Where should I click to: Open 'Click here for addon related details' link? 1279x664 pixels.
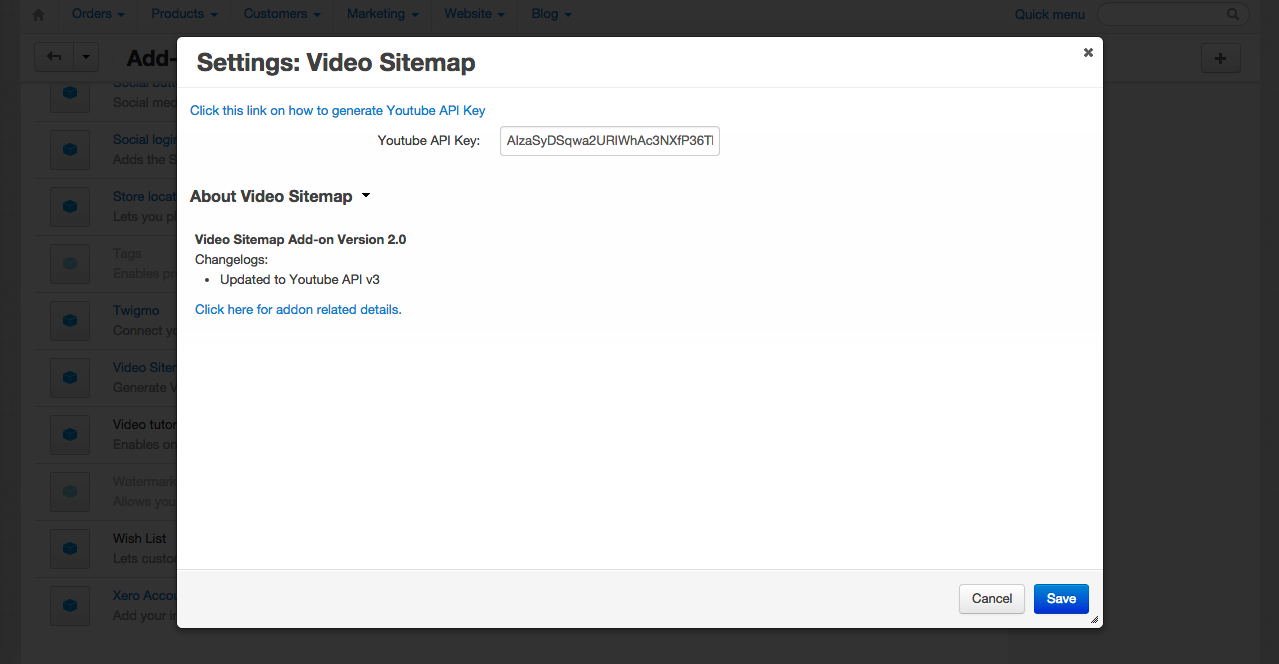(x=298, y=309)
